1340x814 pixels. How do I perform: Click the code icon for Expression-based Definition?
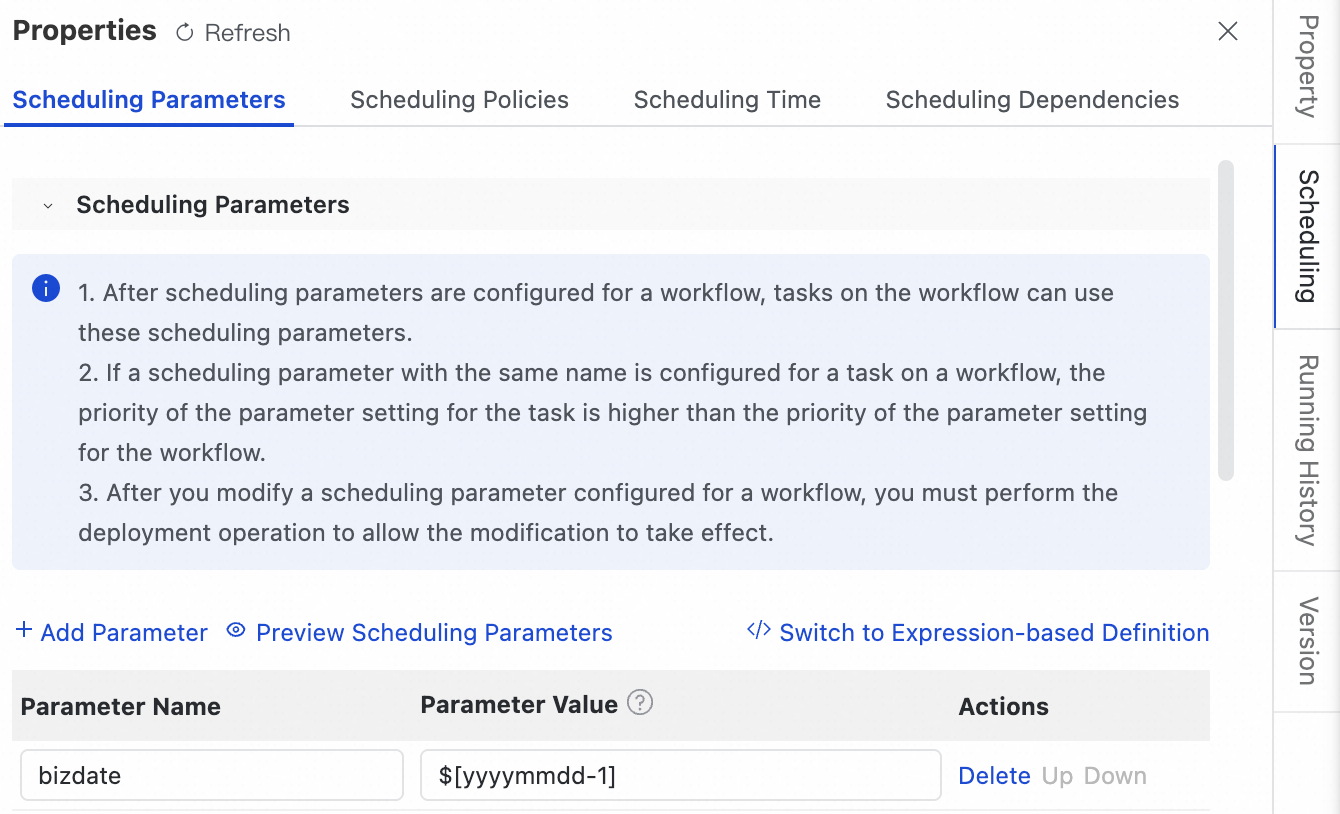(758, 631)
